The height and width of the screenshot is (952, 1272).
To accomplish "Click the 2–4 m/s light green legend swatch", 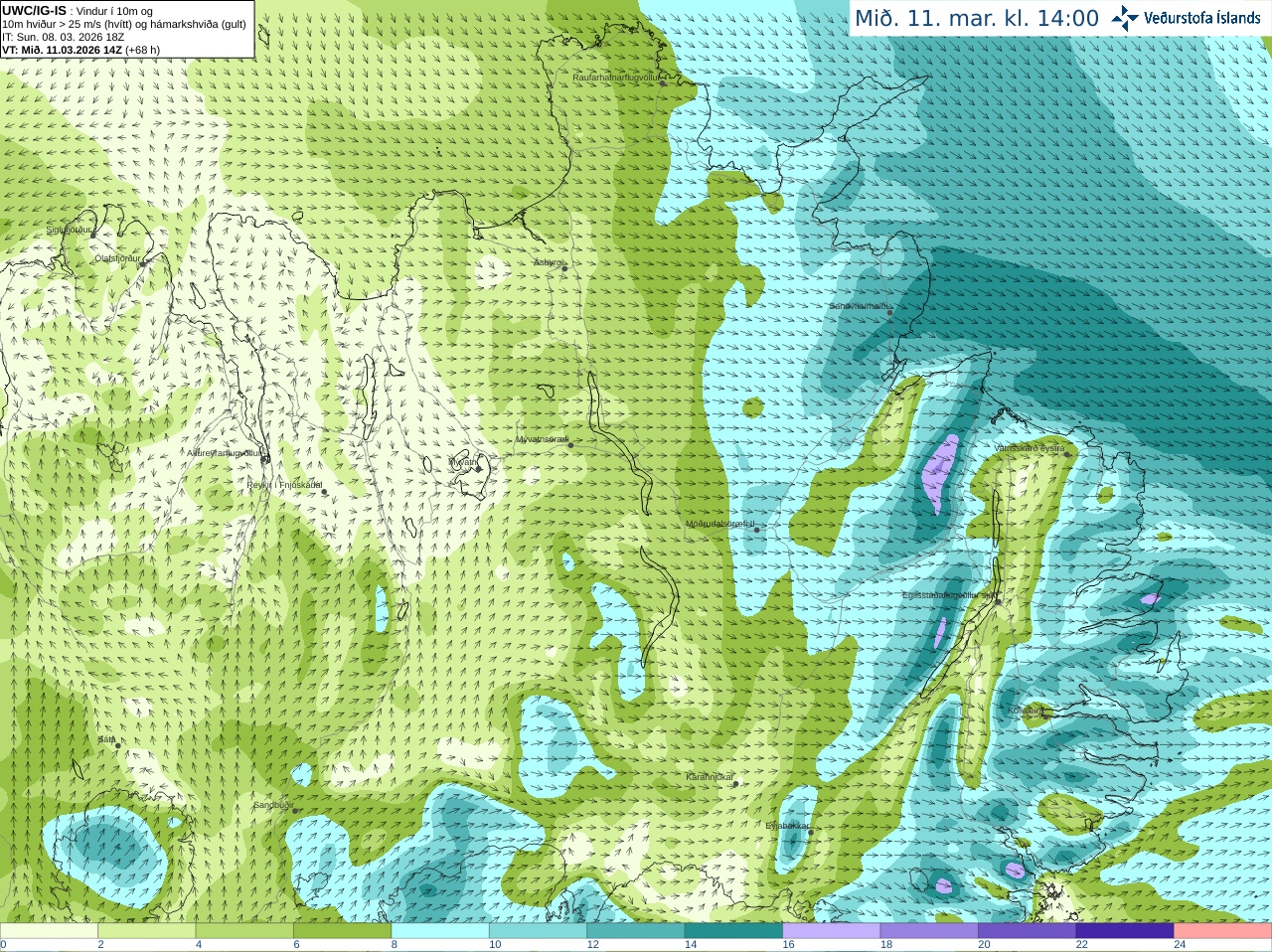I will click(147, 931).
